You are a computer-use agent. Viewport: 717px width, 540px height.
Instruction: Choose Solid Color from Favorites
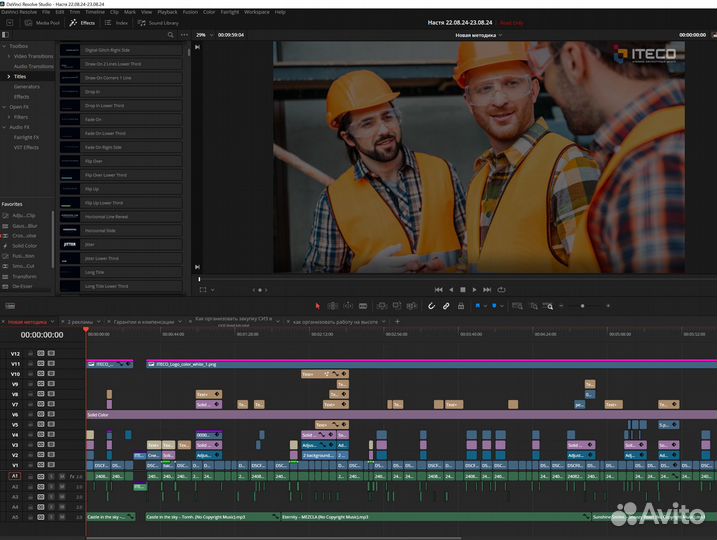24,245
